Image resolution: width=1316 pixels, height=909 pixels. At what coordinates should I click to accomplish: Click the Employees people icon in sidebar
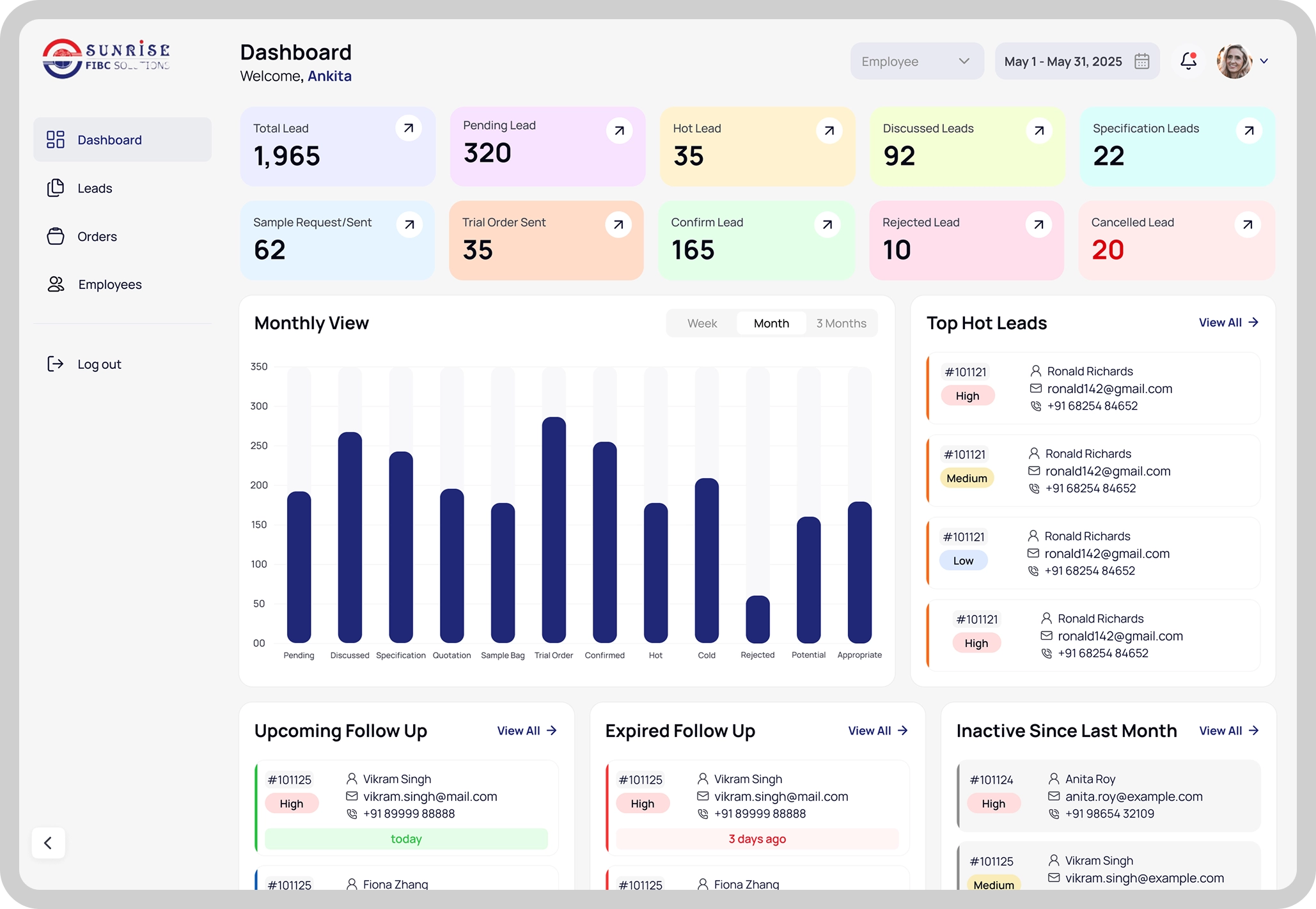click(x=56, y=284)
